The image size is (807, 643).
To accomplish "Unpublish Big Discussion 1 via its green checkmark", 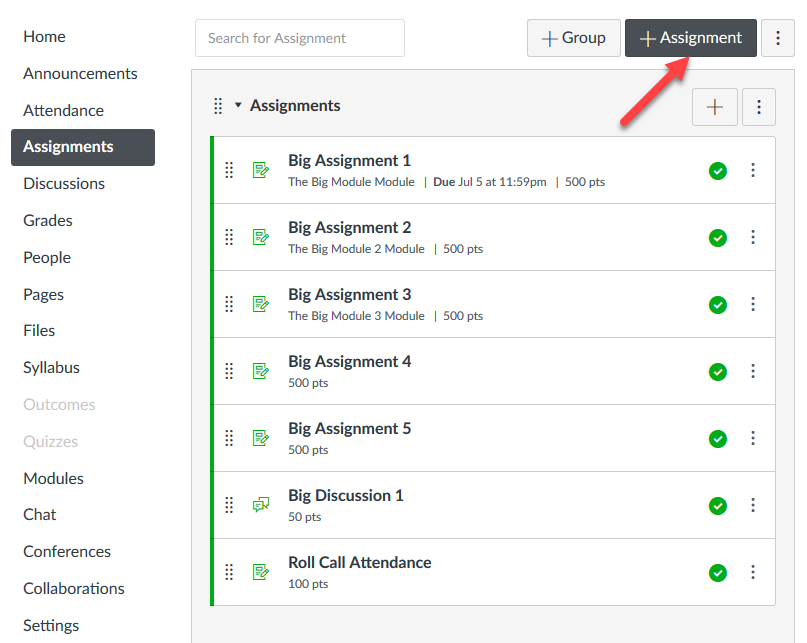I will tap(717, 505).
